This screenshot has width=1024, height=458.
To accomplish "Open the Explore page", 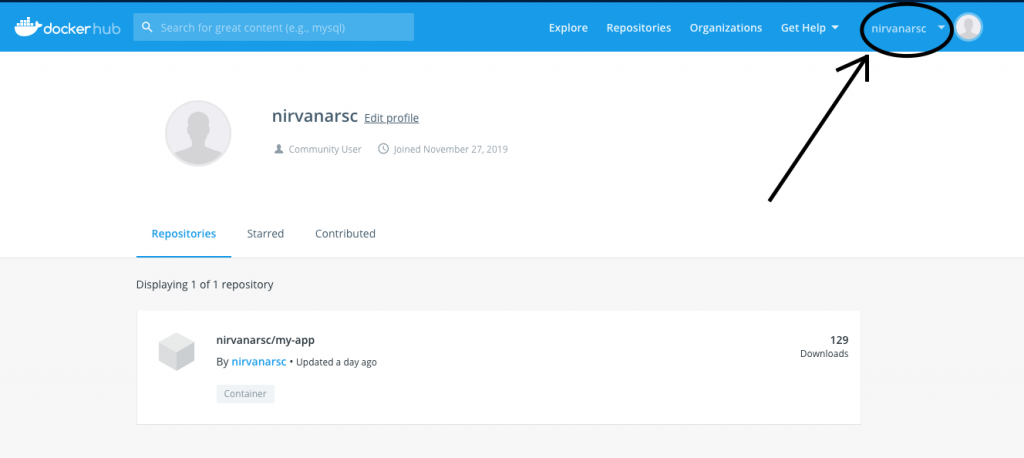I will pyautogui.click(x=568, y=28).
